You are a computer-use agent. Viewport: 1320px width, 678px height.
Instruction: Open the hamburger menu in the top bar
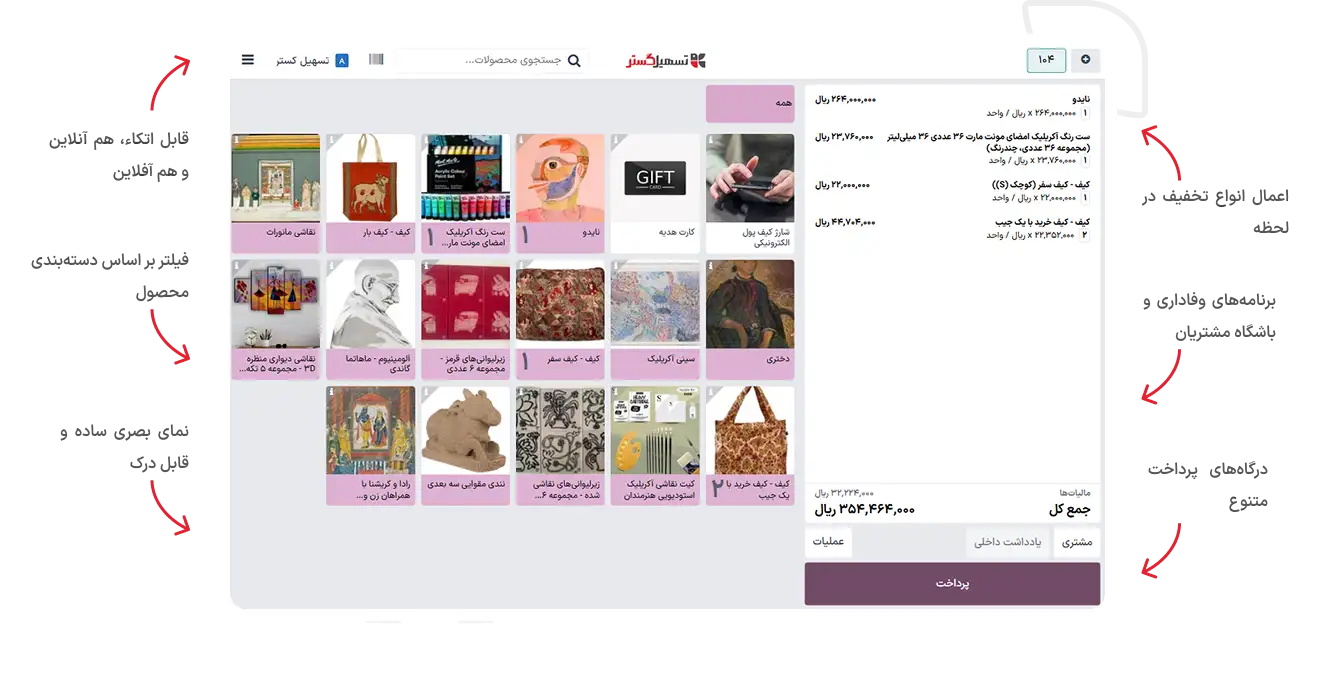point(248,60)
